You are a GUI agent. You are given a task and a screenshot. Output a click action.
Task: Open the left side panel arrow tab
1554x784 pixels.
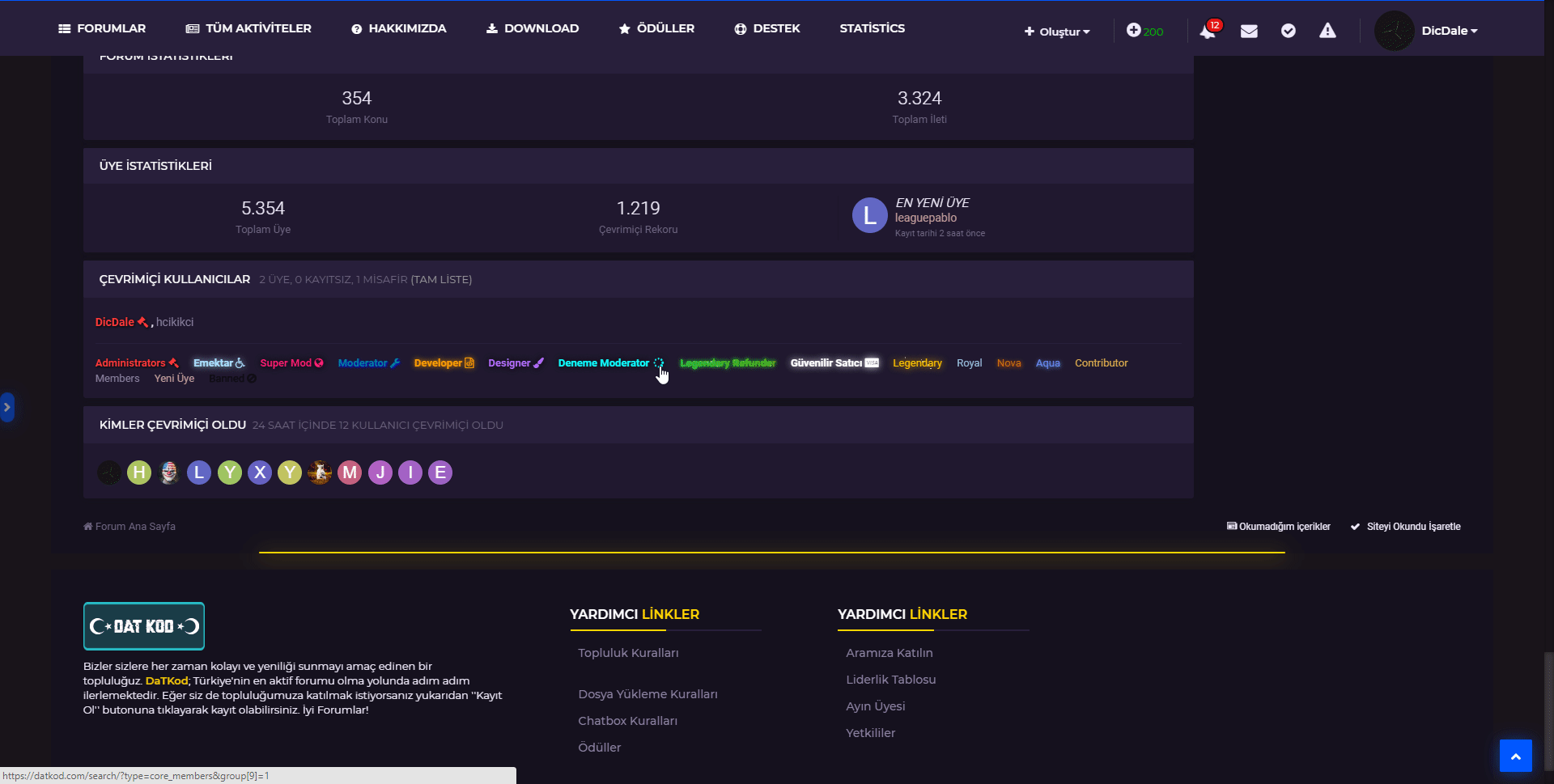pyautogui.click(x=7, y=407)
